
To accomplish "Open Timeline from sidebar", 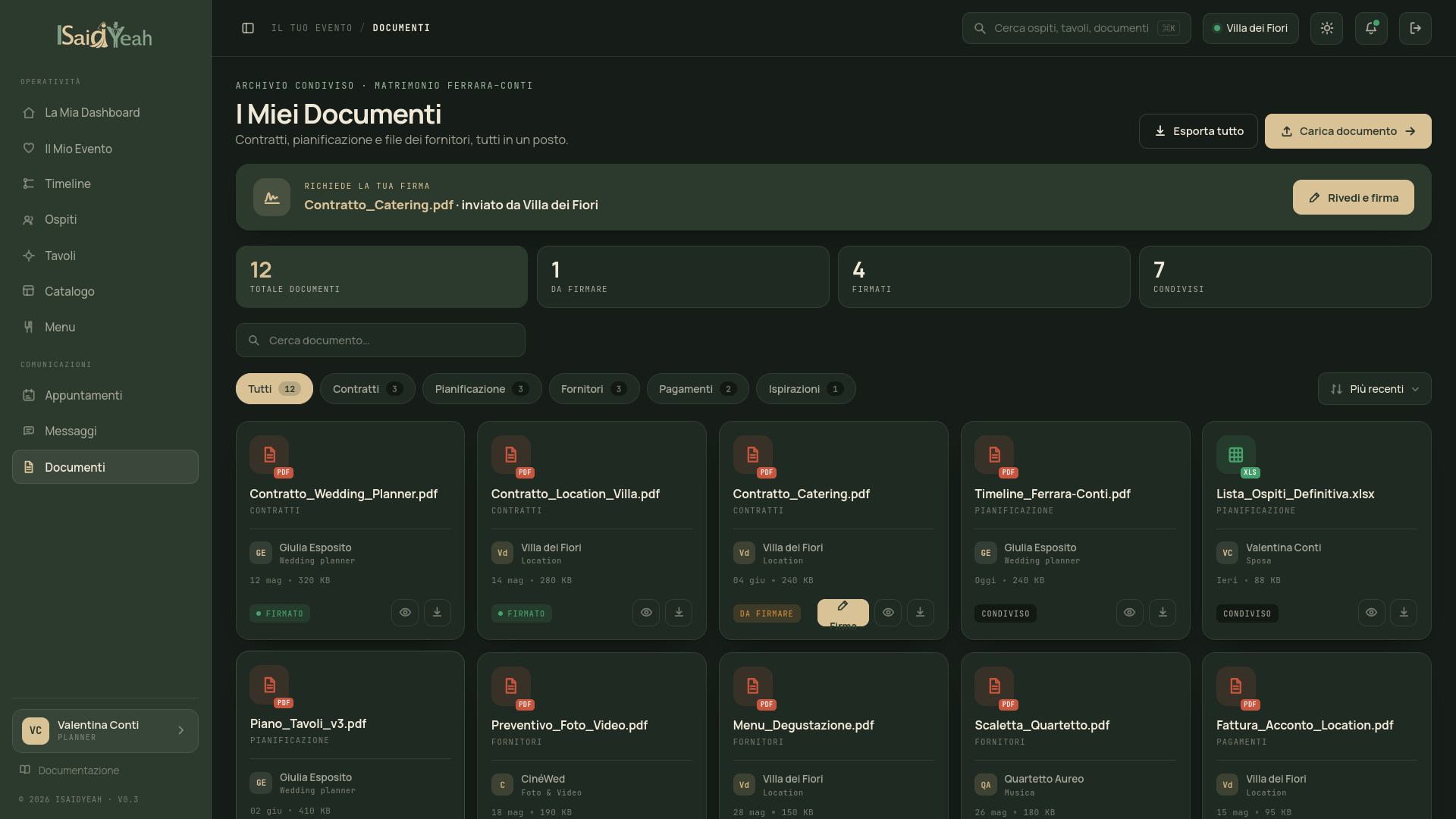I will 105,184.
